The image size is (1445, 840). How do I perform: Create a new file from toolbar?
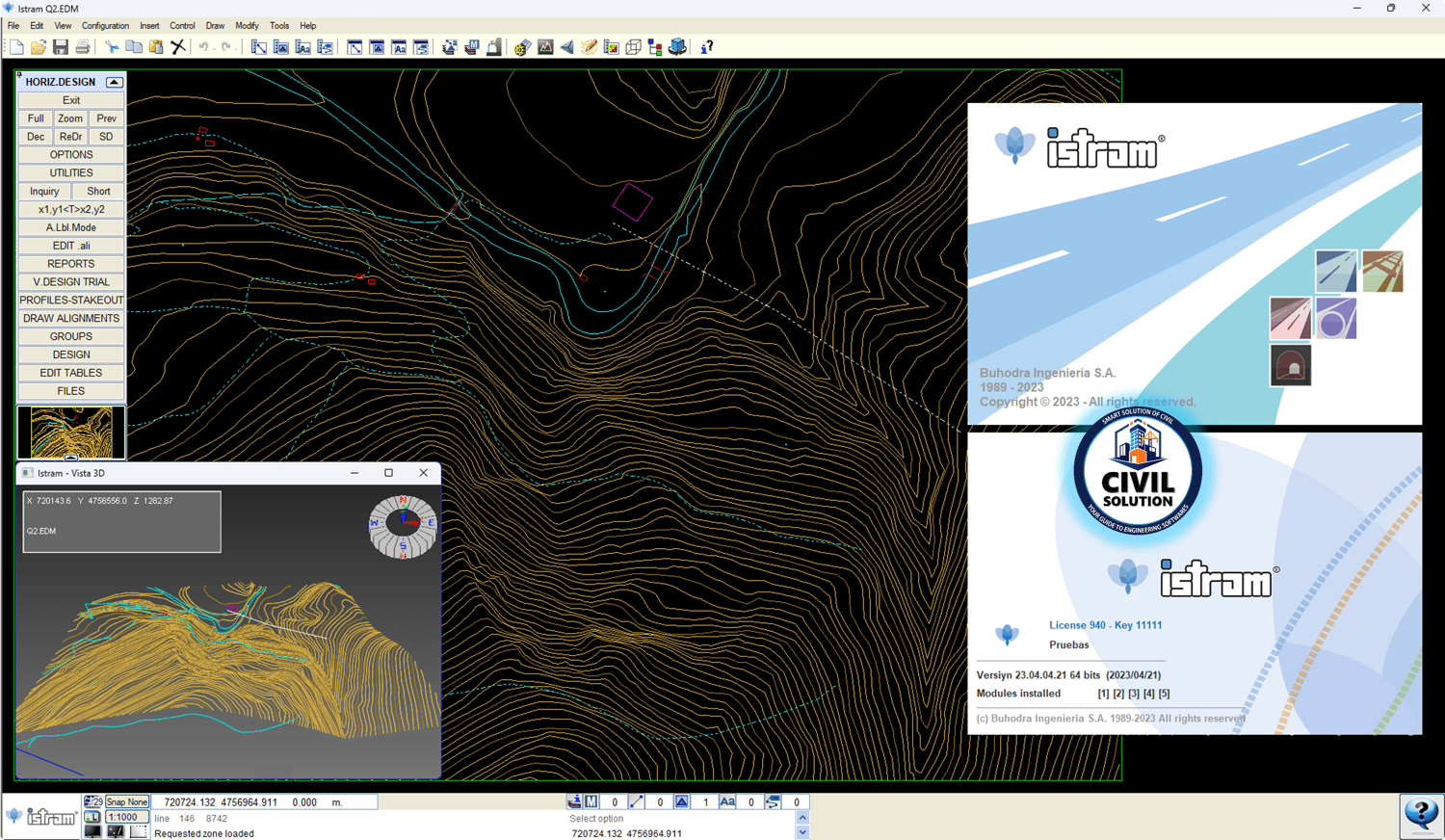16,47
